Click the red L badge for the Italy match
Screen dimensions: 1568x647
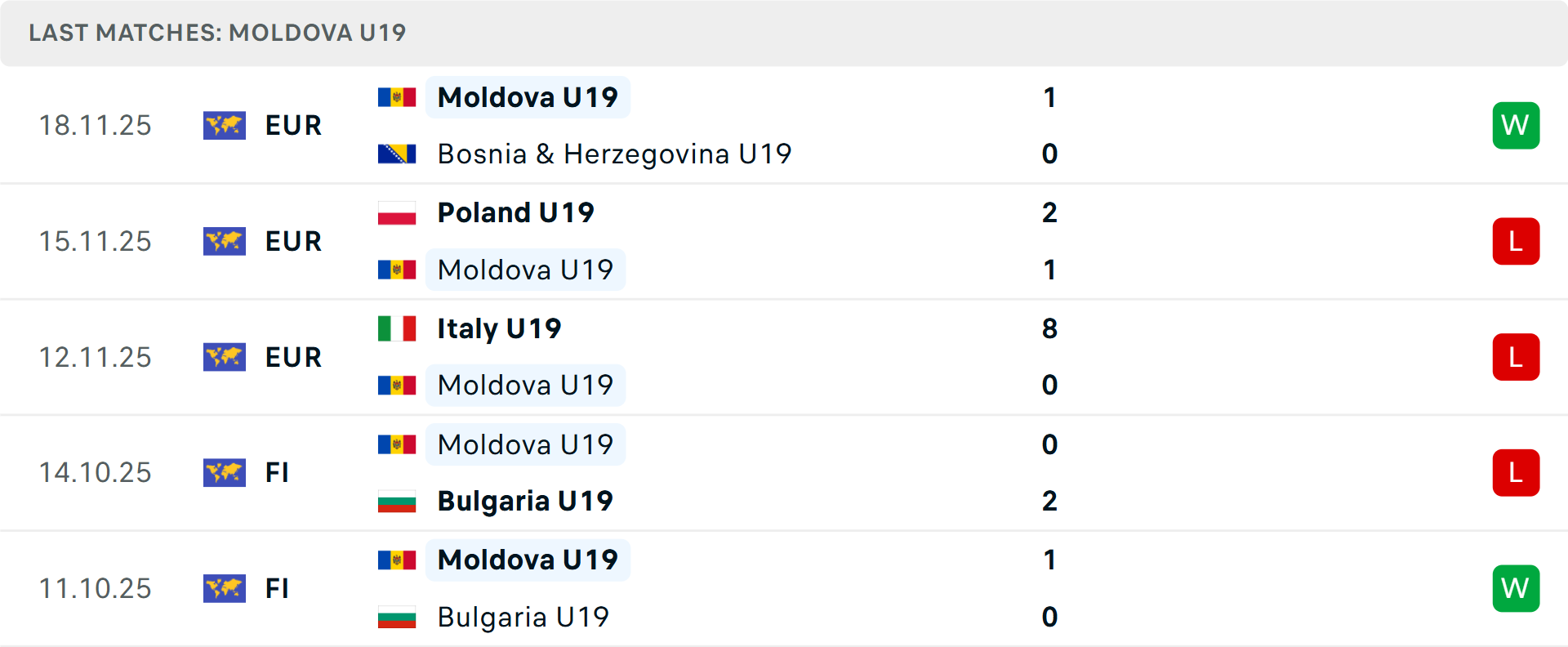click(1516, 357)
